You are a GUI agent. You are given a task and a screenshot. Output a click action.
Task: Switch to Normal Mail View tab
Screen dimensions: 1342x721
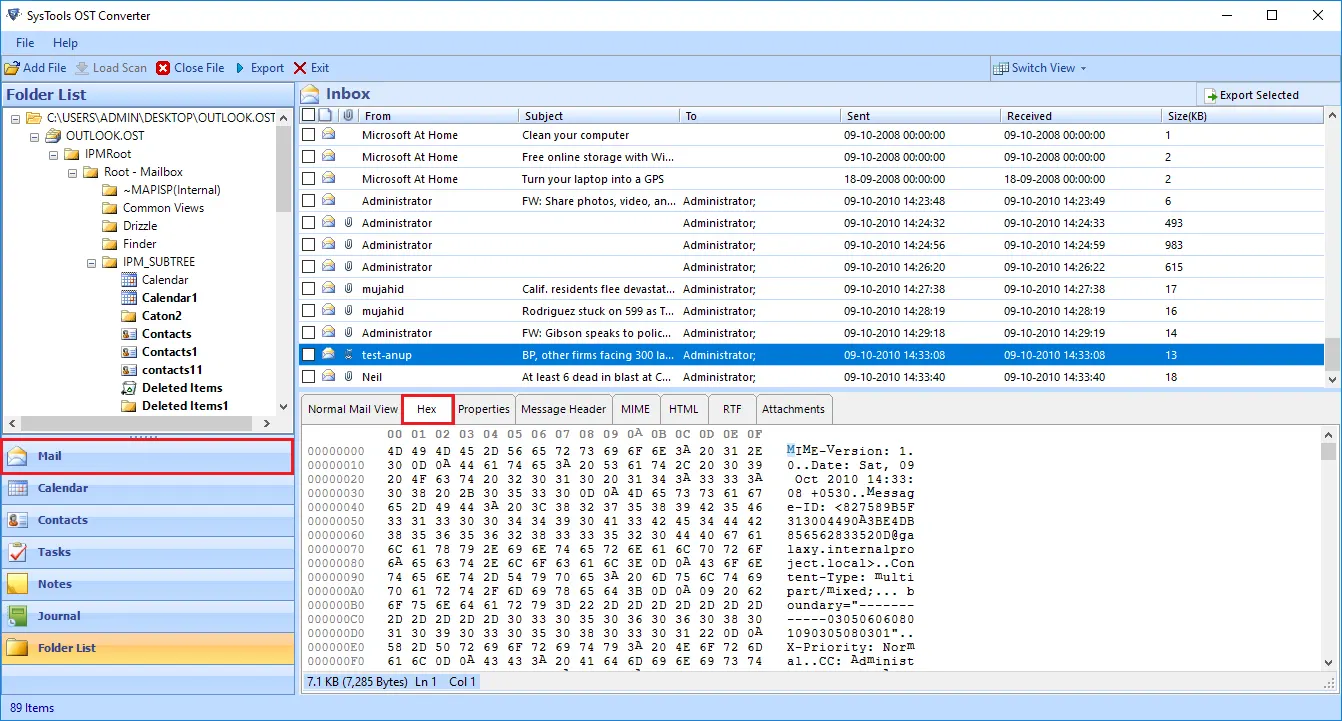point(352,409)
